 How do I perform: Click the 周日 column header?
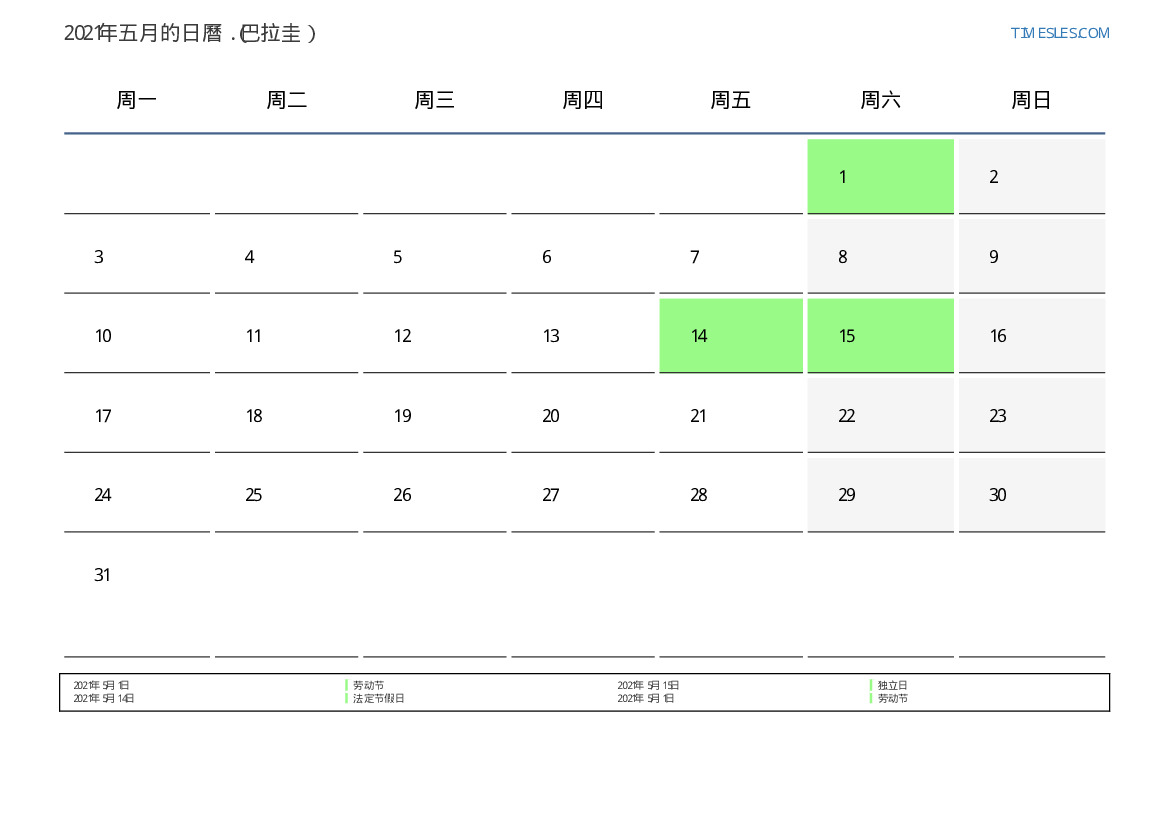pyautogui.click(x=1031, y=100)
